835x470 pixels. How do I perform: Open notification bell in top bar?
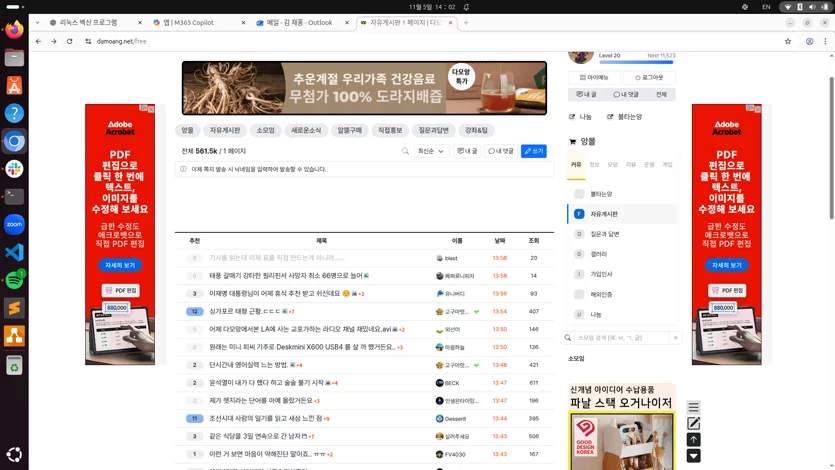click(466, 7)
